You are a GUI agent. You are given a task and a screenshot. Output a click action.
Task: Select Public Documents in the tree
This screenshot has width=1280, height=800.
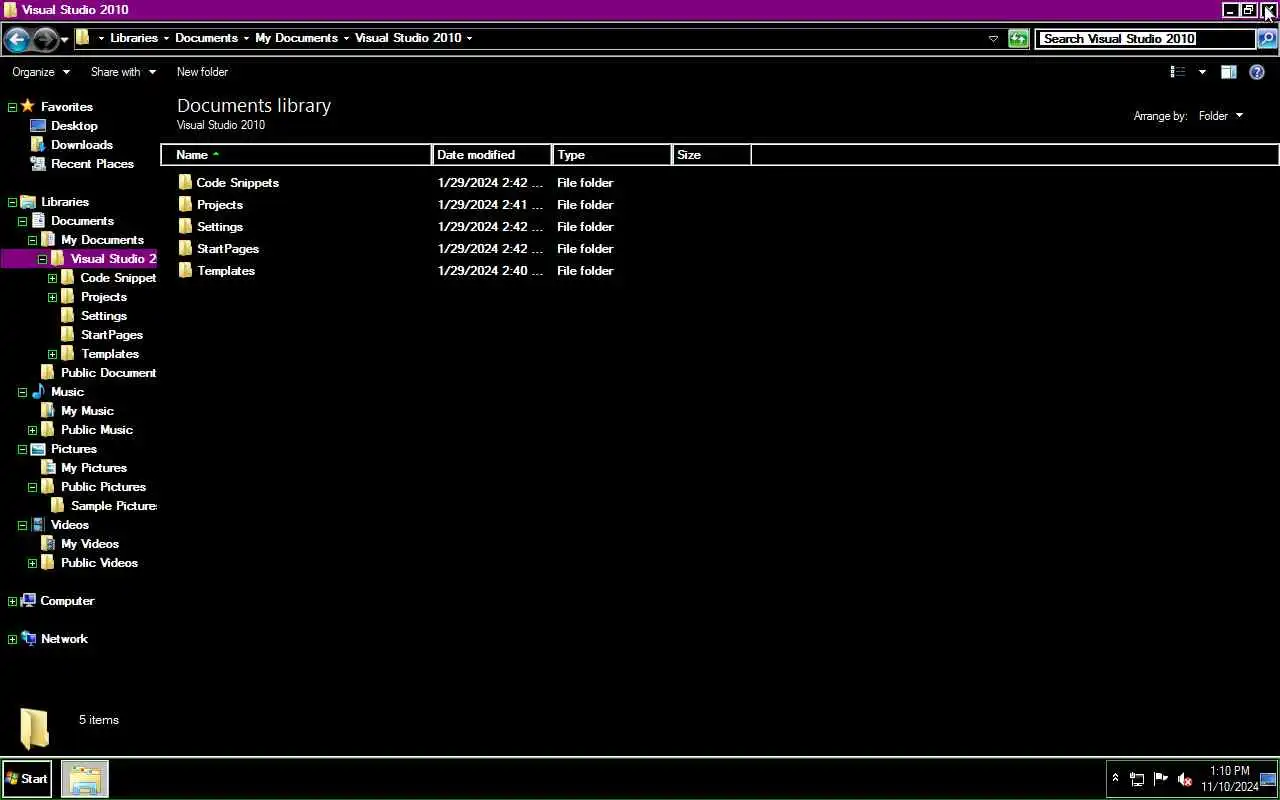click(x=108, y=373)
